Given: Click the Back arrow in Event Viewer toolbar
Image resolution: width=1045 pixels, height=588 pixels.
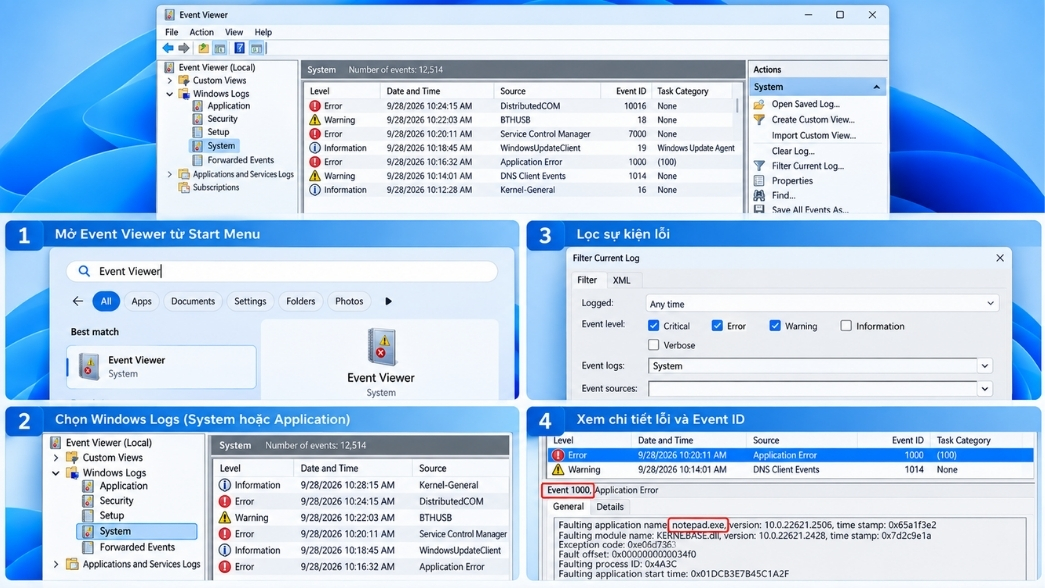Looking at the screenshot, I should (x=168, y=48).
